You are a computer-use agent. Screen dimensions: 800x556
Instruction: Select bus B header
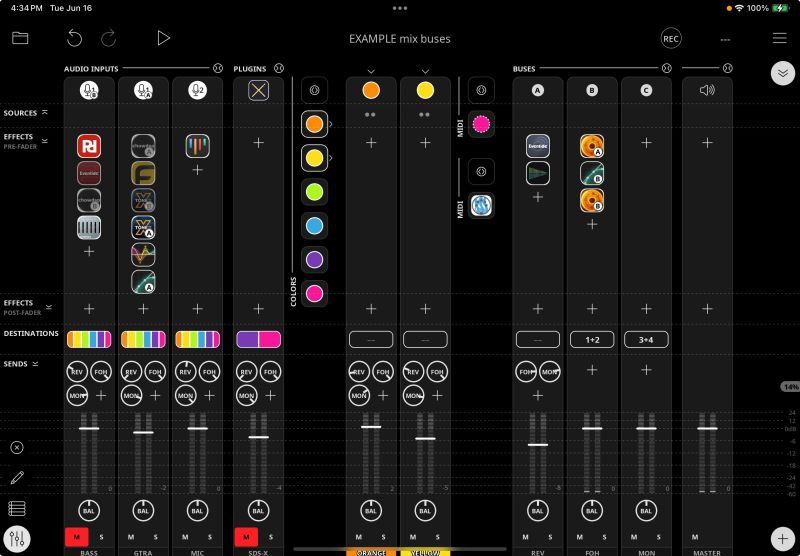pyautogui.click(x=592, y=90)
